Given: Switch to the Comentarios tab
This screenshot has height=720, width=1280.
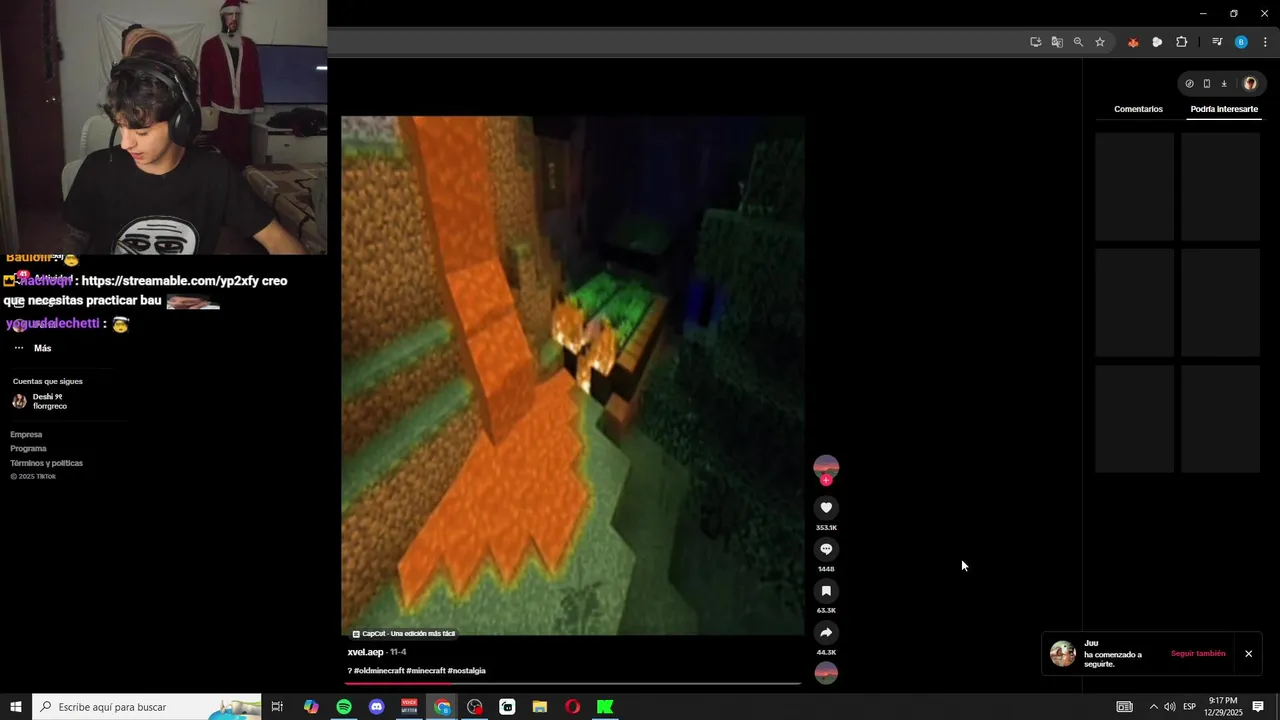Looking at the screenshot, I should point(1138,109).
